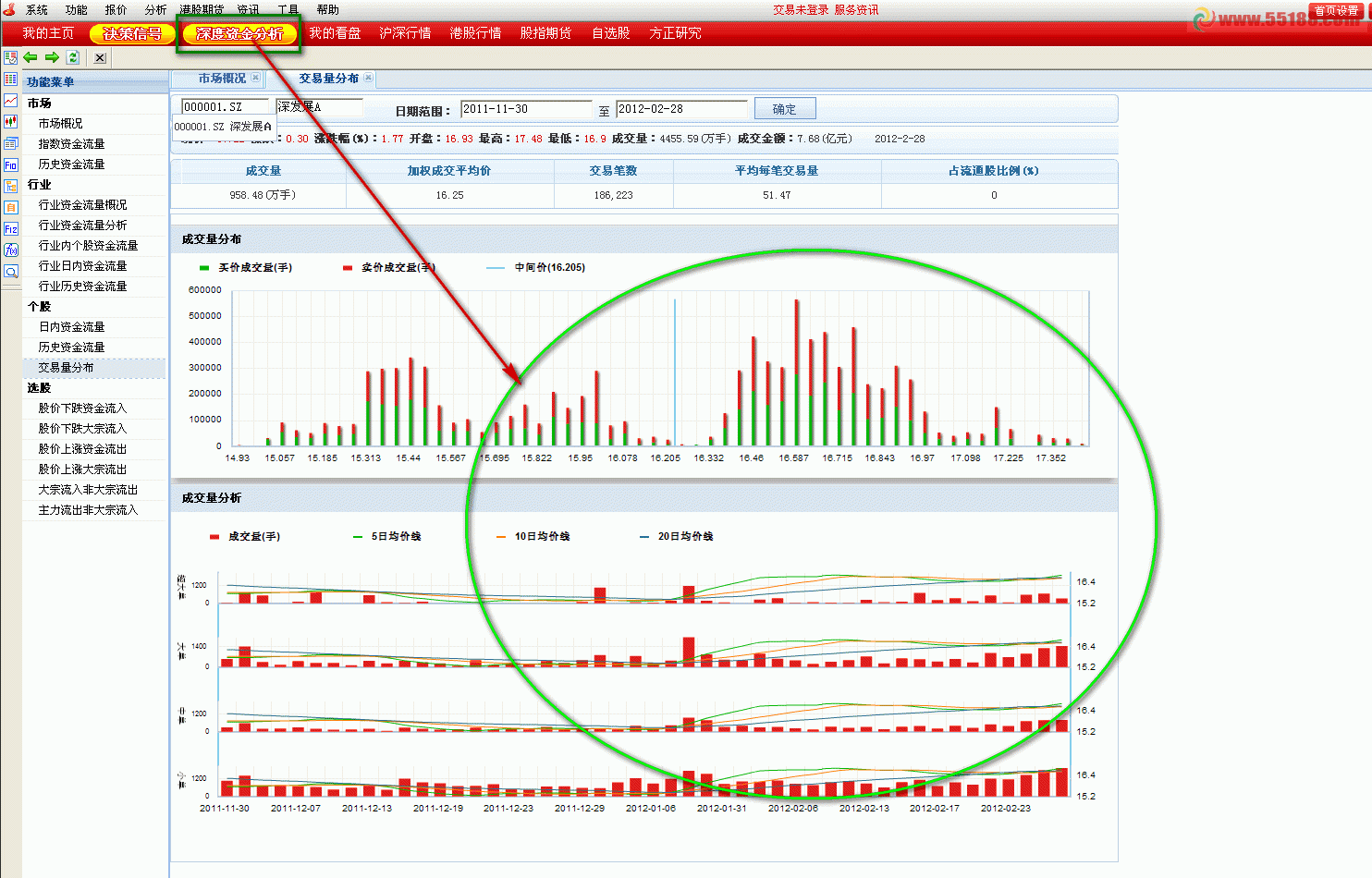Open the tree structure sidebar icon
Screen dimensions: 1372x878
[11, 186]
